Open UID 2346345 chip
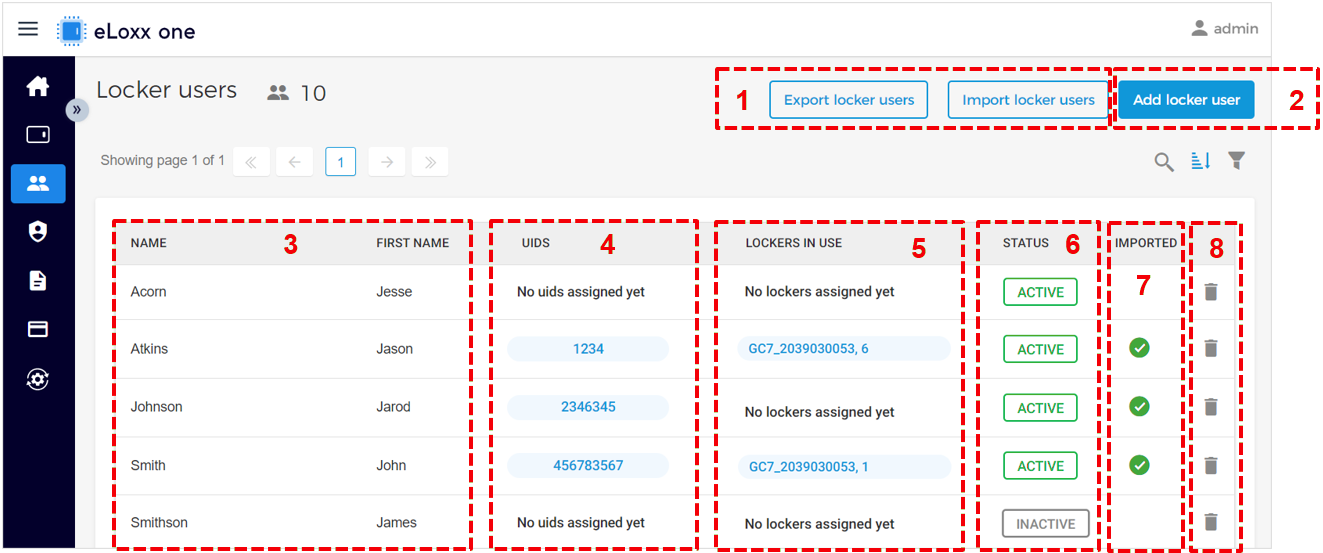 [x=588, y=407]
